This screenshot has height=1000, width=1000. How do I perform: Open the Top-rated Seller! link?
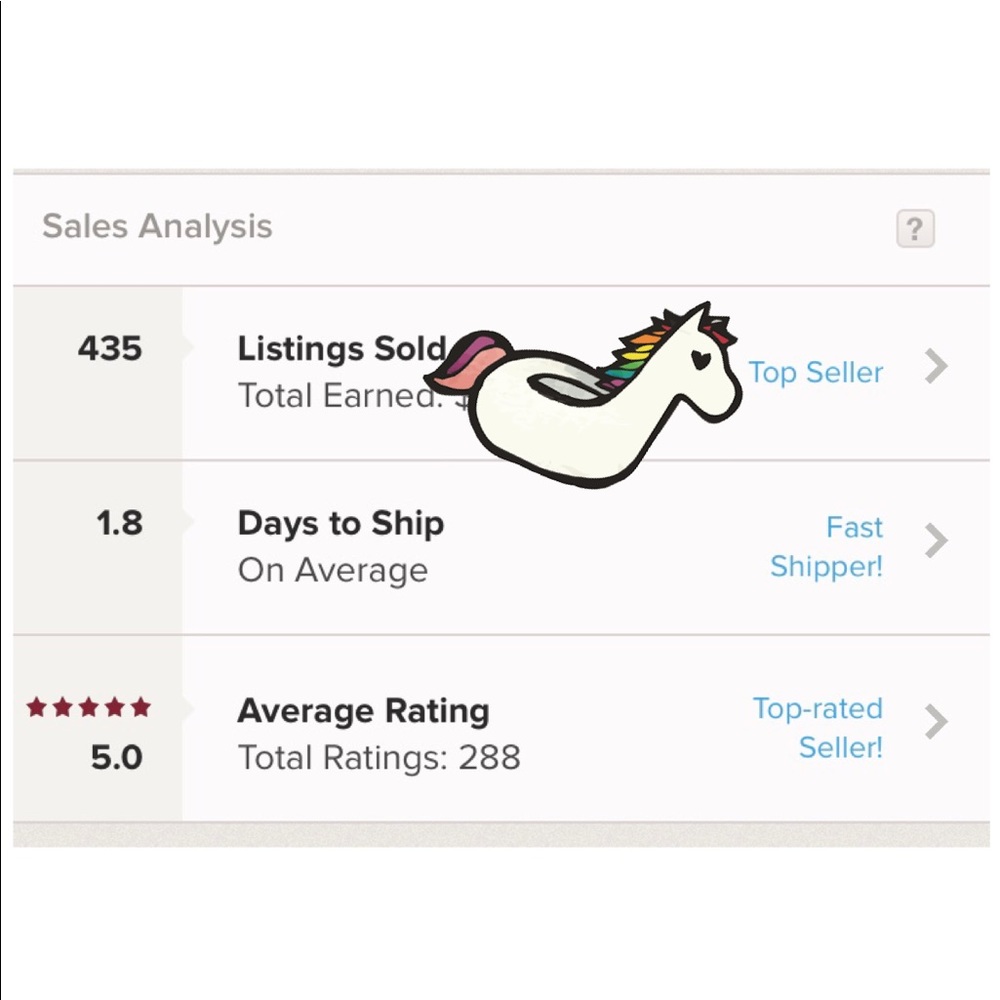(x=818, y=728)
